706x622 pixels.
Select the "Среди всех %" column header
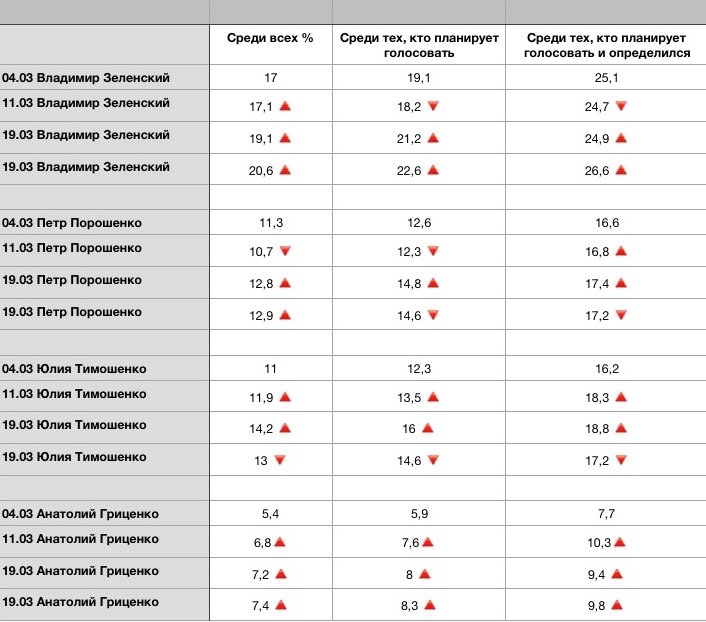tap(271, 37)
